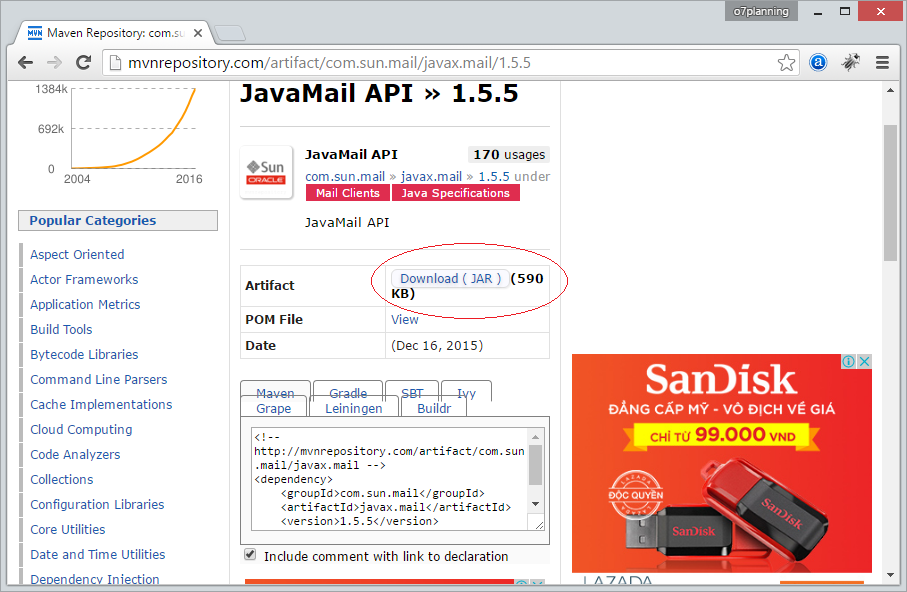Open the javax.mail artifact link

pyautogui.click(x=431, y=177)
